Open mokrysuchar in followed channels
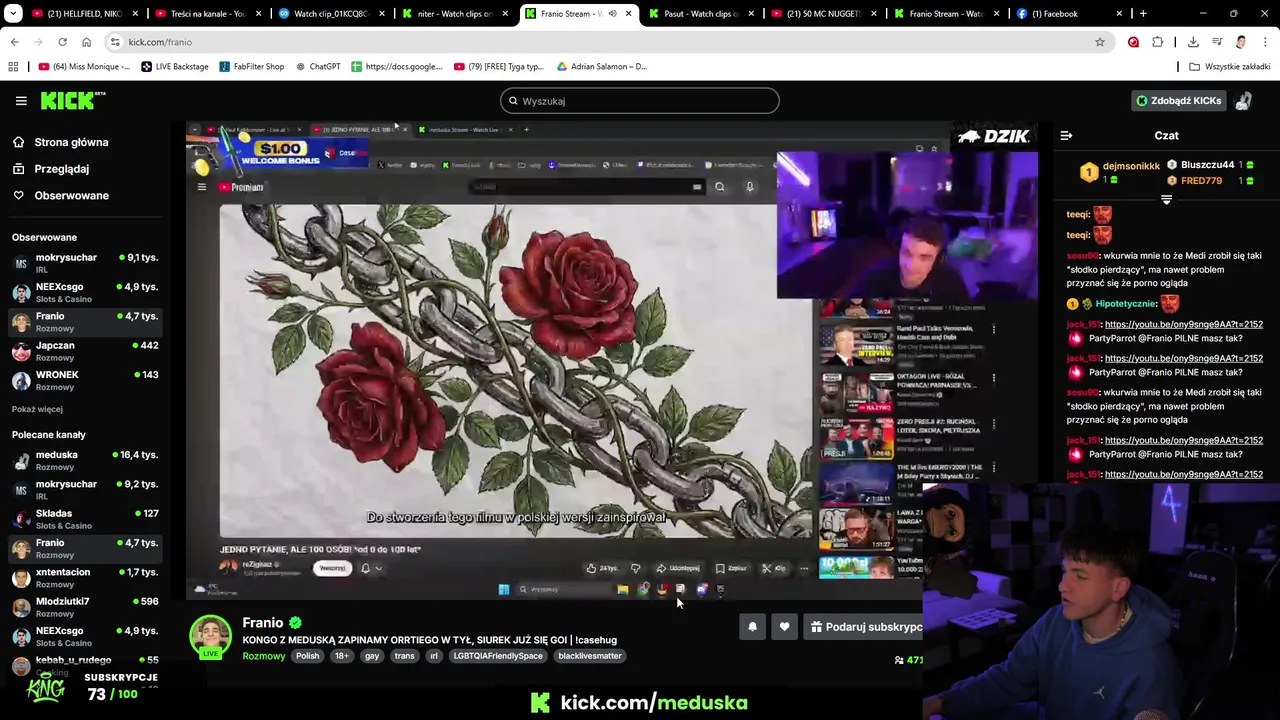The width and height of the screenshot is (1280, 720). tap(85, 262)
